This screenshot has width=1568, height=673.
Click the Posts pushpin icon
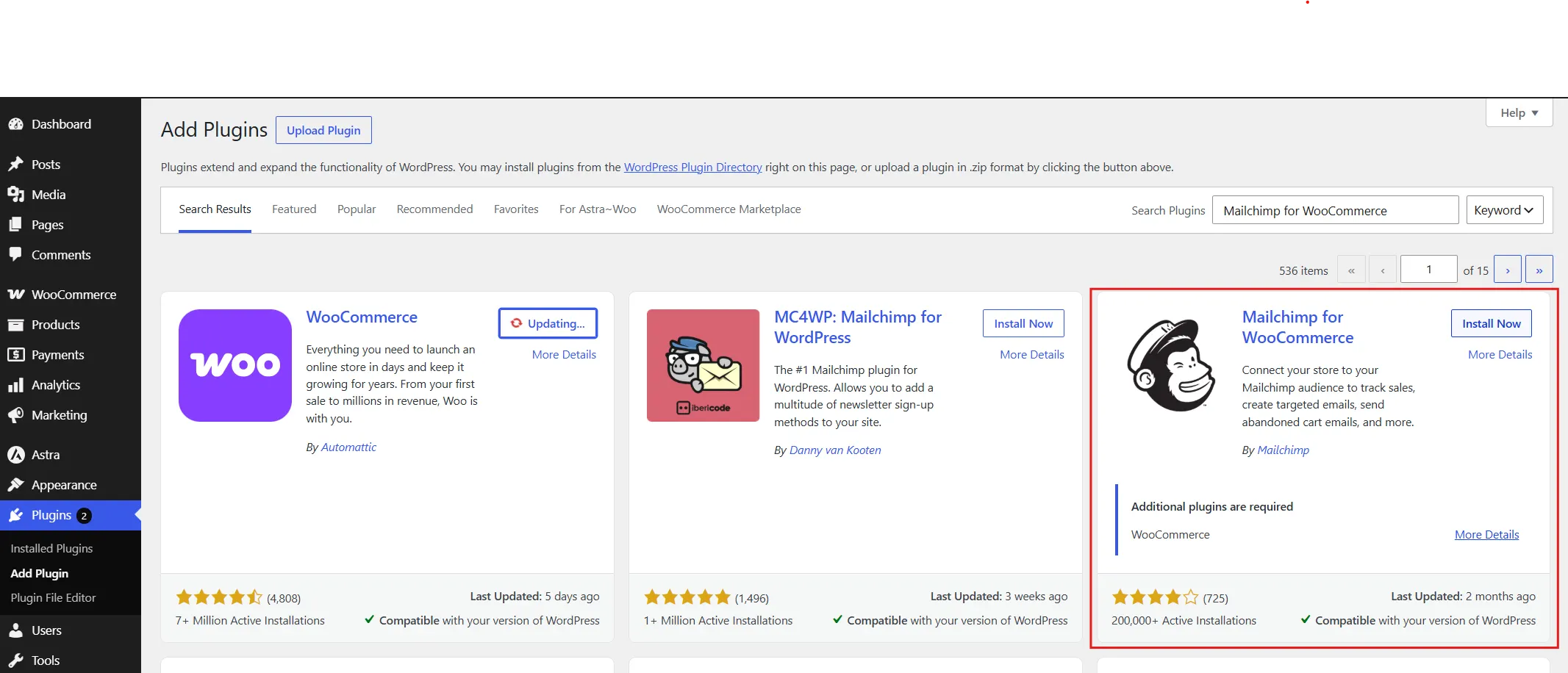point(15,164)
